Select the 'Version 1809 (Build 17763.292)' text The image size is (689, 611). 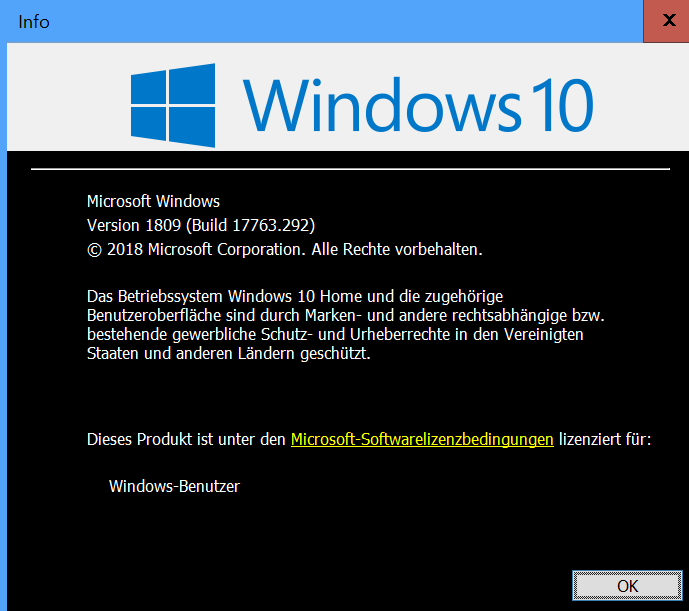pyautogui.click(x=201, y=225)
